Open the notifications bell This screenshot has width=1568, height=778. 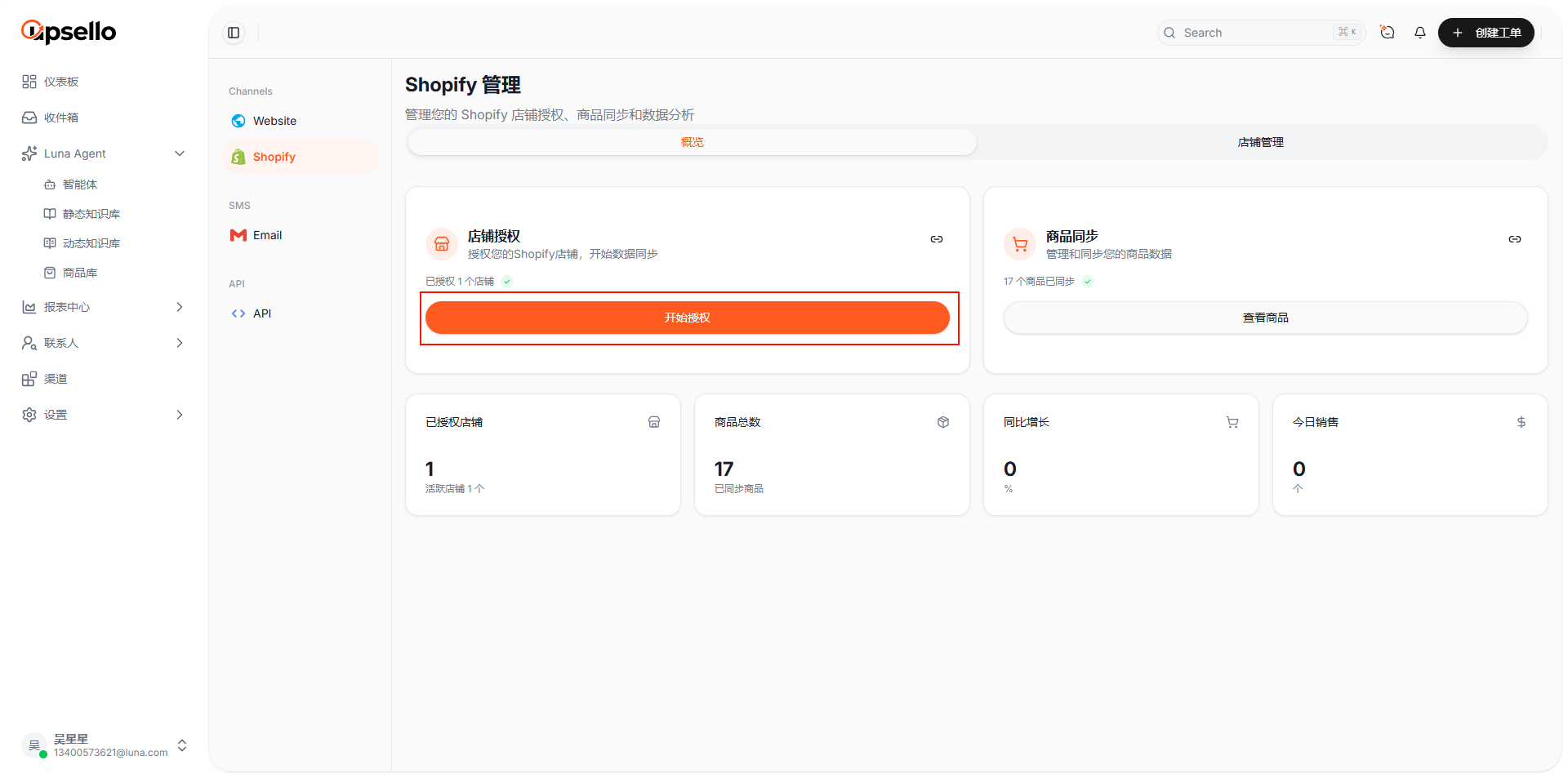tap(1420, 33)
